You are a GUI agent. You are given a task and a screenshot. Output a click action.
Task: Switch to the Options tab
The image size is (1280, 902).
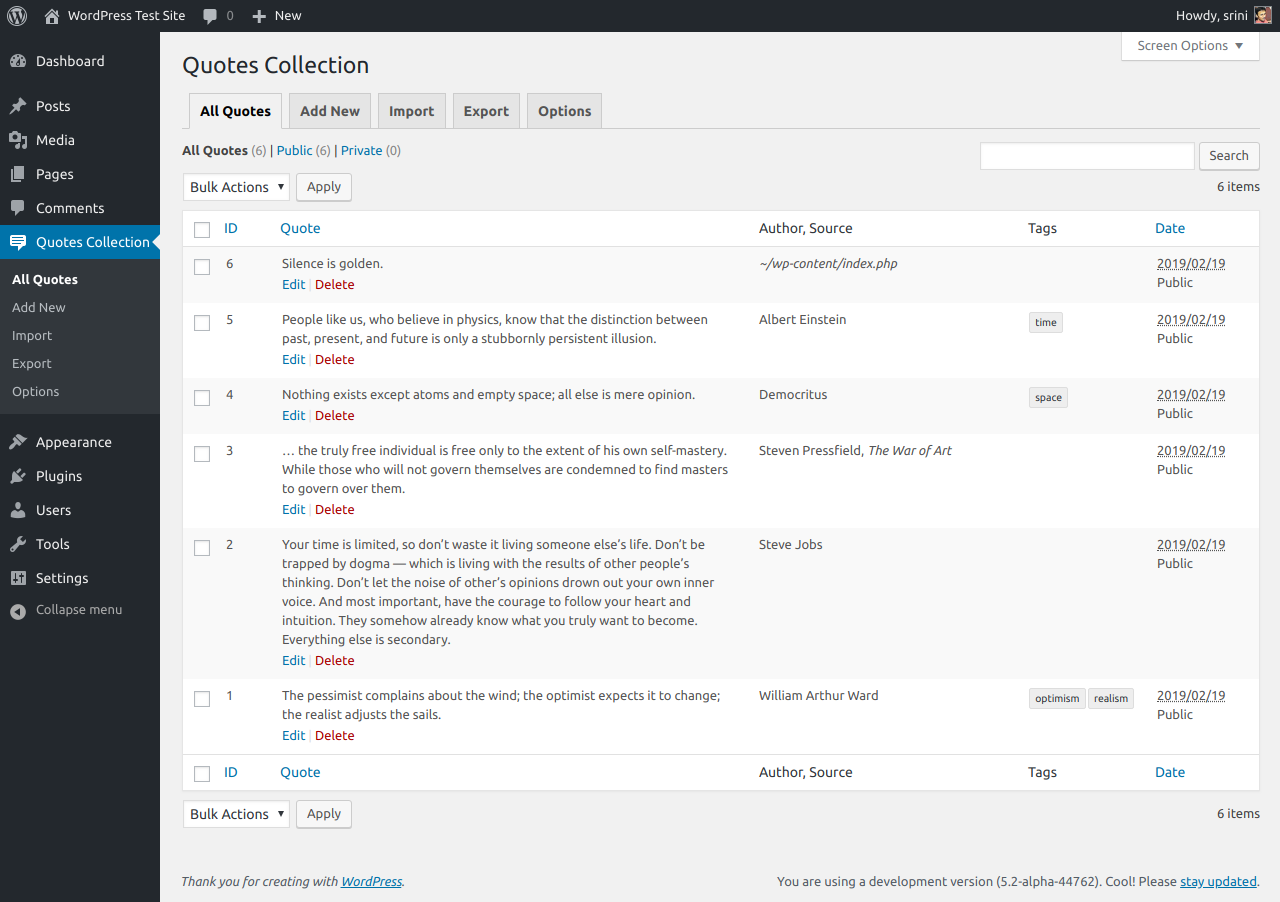pos(564,111)
